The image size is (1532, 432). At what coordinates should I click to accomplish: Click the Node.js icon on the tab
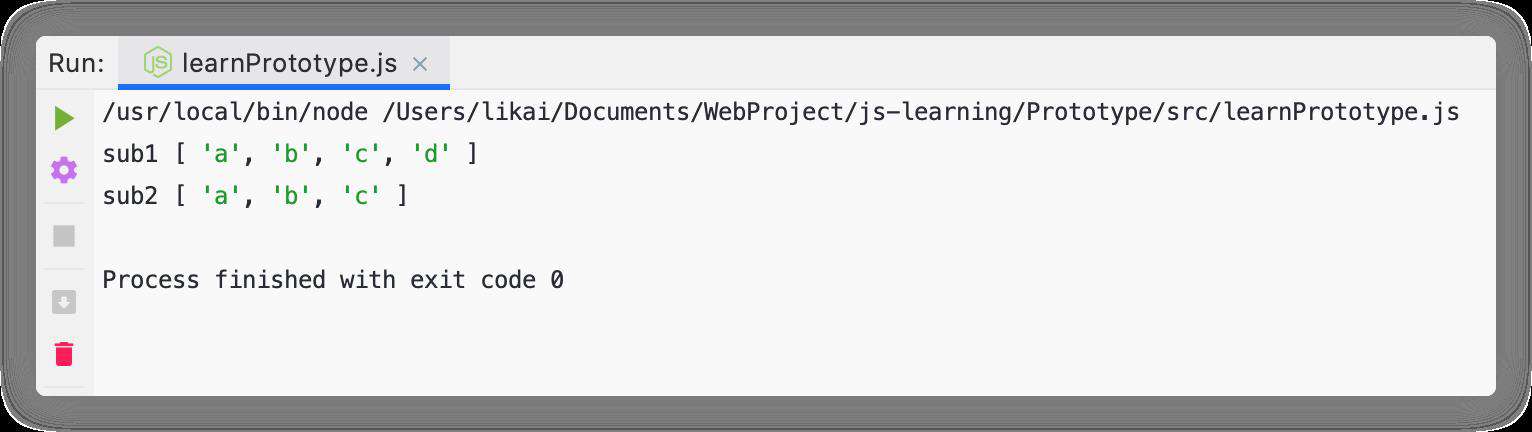pyautogui.click(x=158, y=63)
